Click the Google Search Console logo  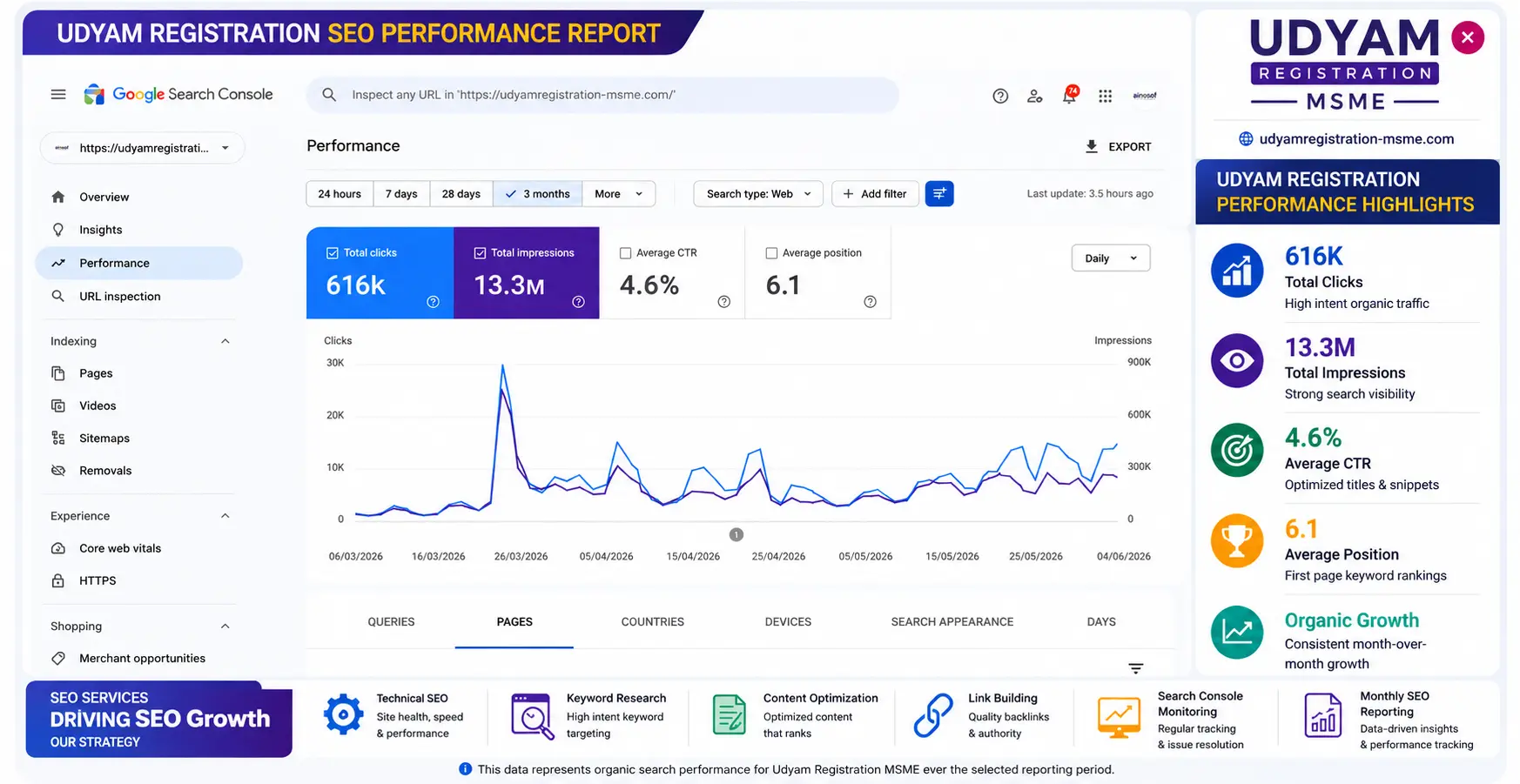point(178,94)
